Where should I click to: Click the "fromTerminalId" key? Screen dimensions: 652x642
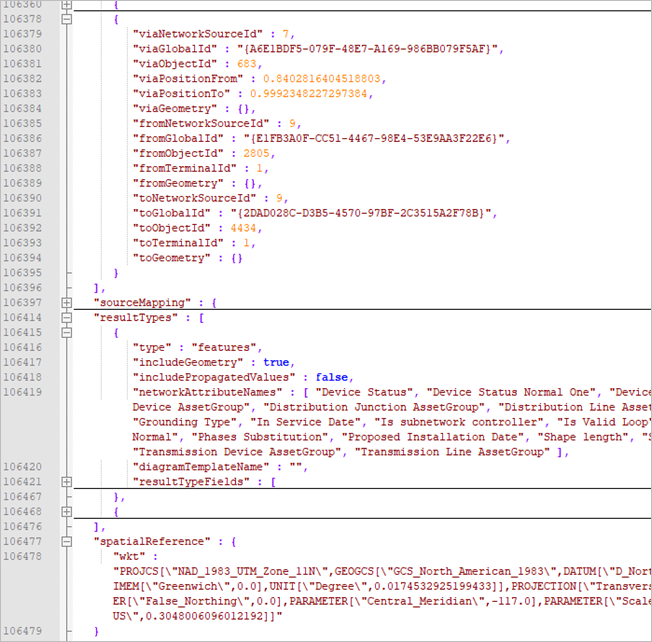pos(185,168)
